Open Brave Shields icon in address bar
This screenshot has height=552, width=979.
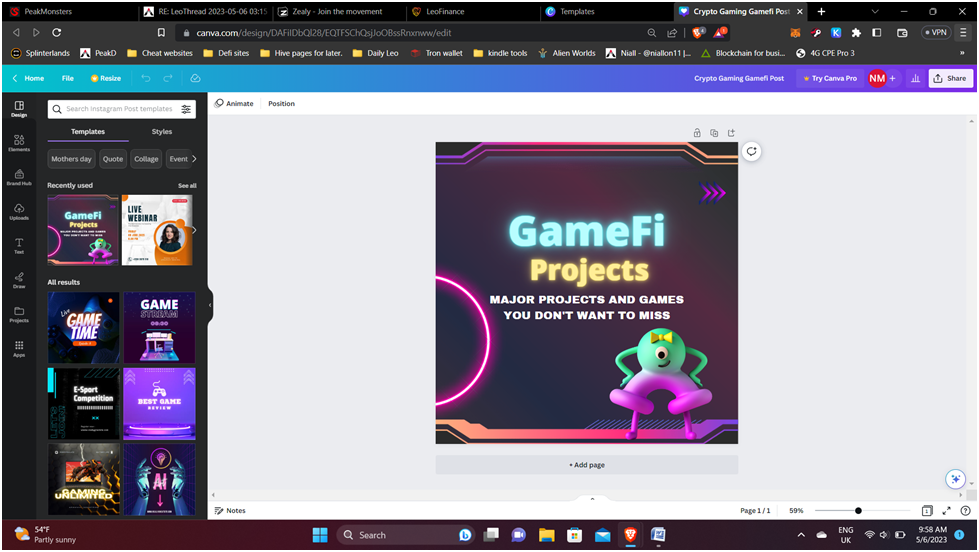[698, 32]
